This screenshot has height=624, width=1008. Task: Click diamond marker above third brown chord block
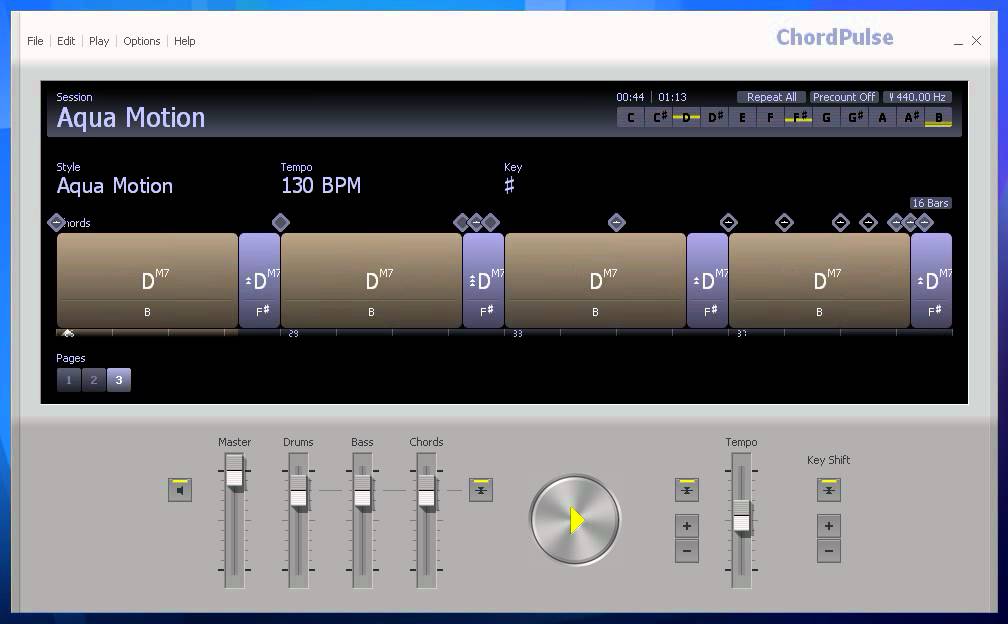(x=616, y=222)
